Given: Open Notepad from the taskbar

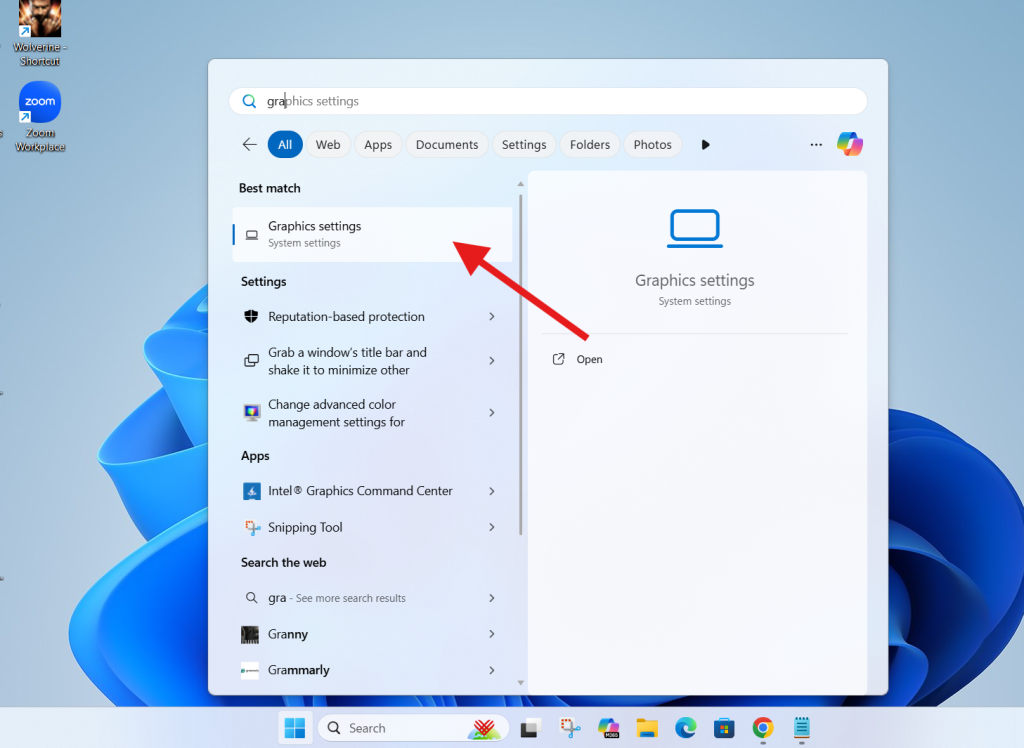Looking at the screenshot, I should pyautogui.click(x=800, y=727).
